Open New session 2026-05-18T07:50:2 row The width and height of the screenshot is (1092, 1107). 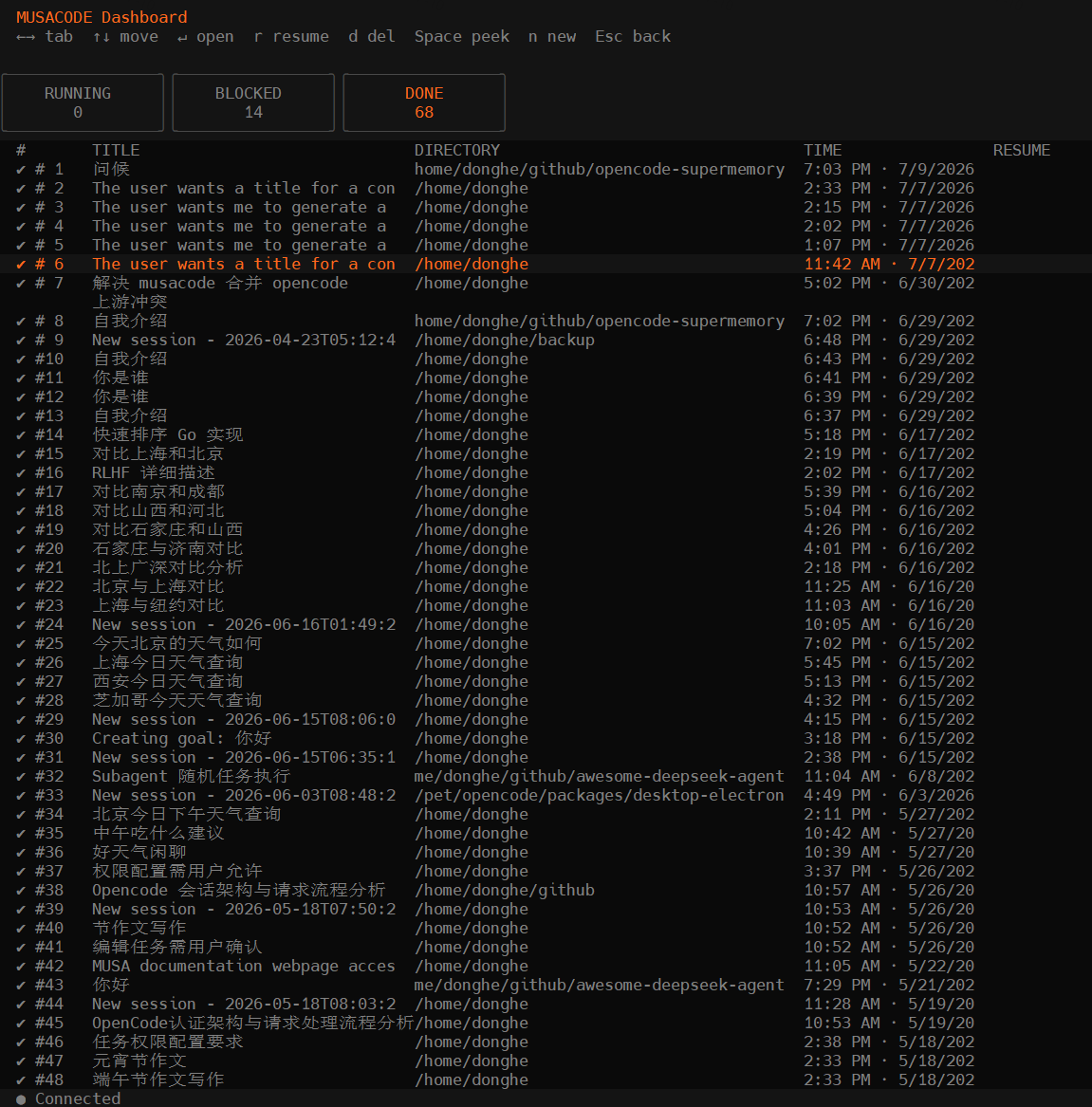pos(546,910)
